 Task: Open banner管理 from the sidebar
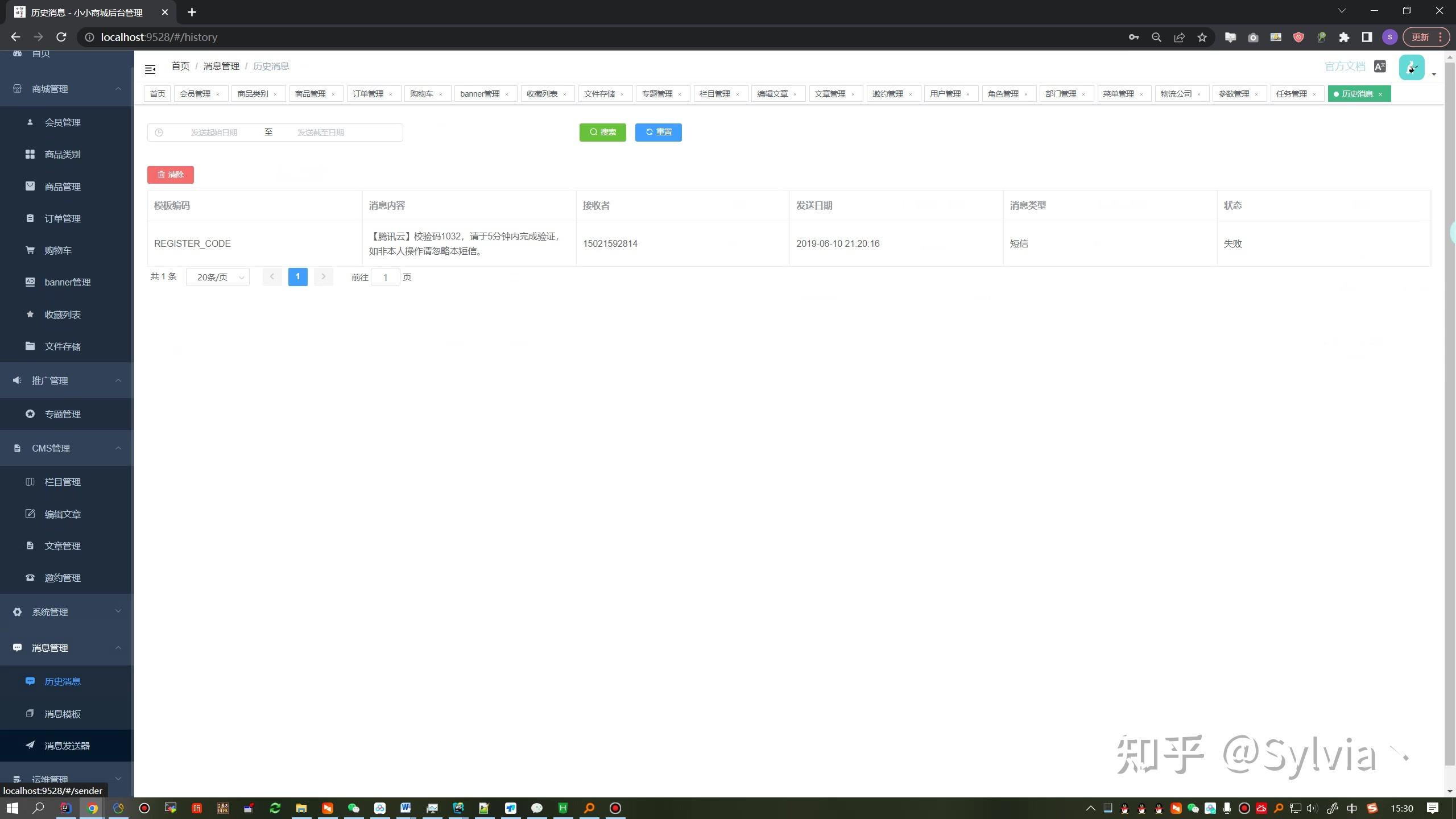68,282
